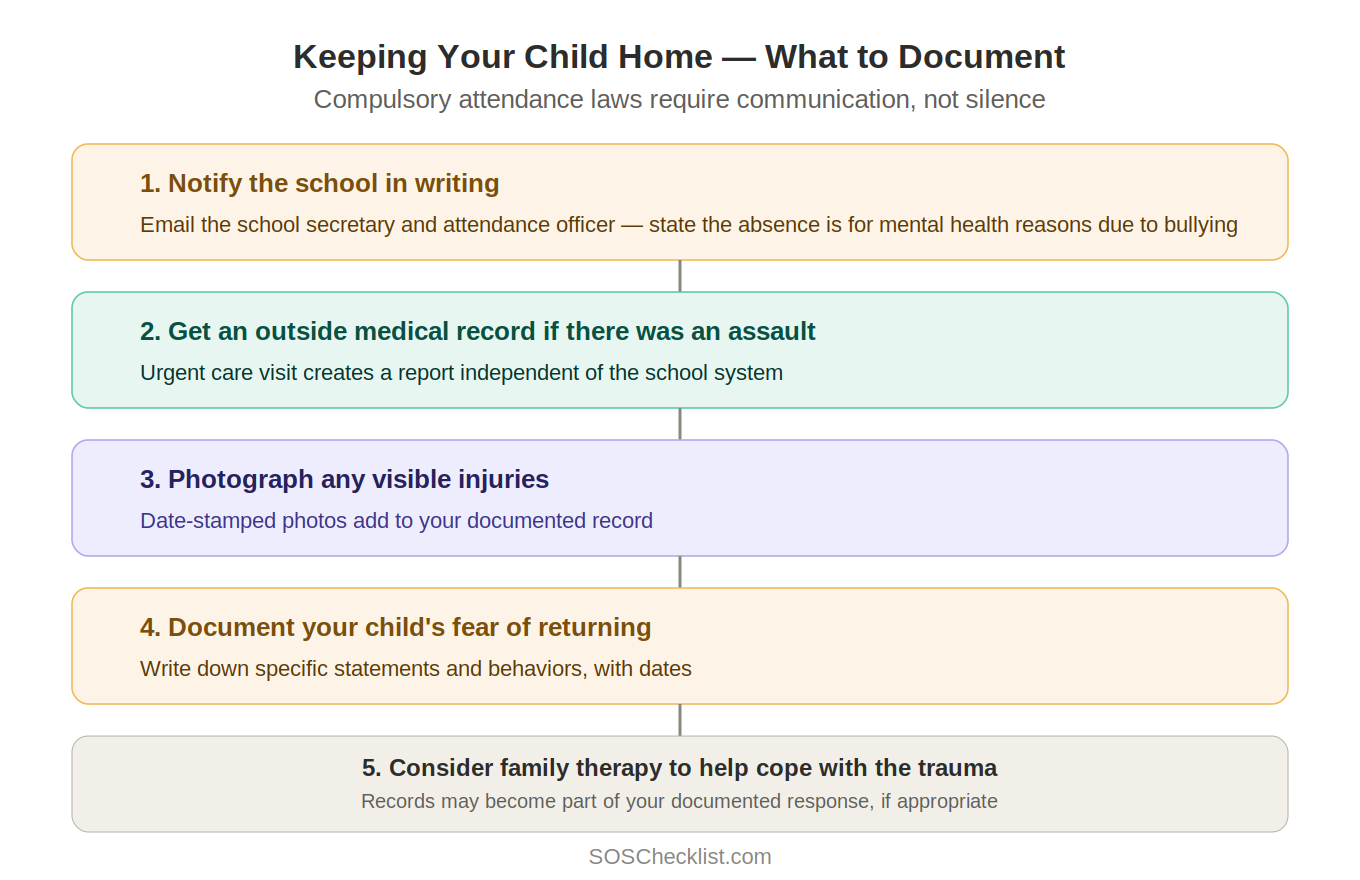Select the 'Notify the school in writing' heading
Viewport: 1360px width, 880px height.
pyautogui.click(x=319, y=183)
